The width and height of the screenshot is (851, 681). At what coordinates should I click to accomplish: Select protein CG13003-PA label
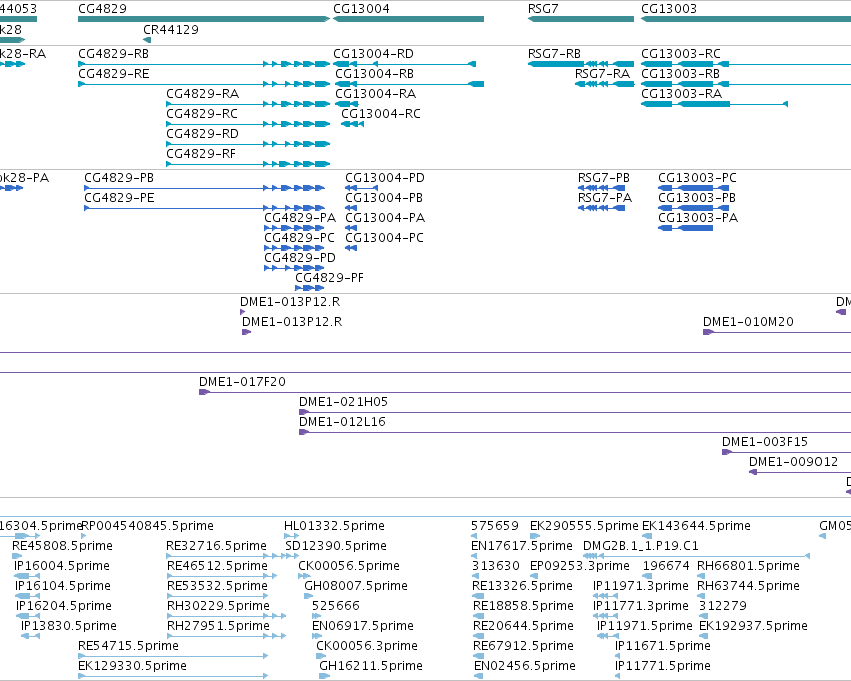(698, 218)
